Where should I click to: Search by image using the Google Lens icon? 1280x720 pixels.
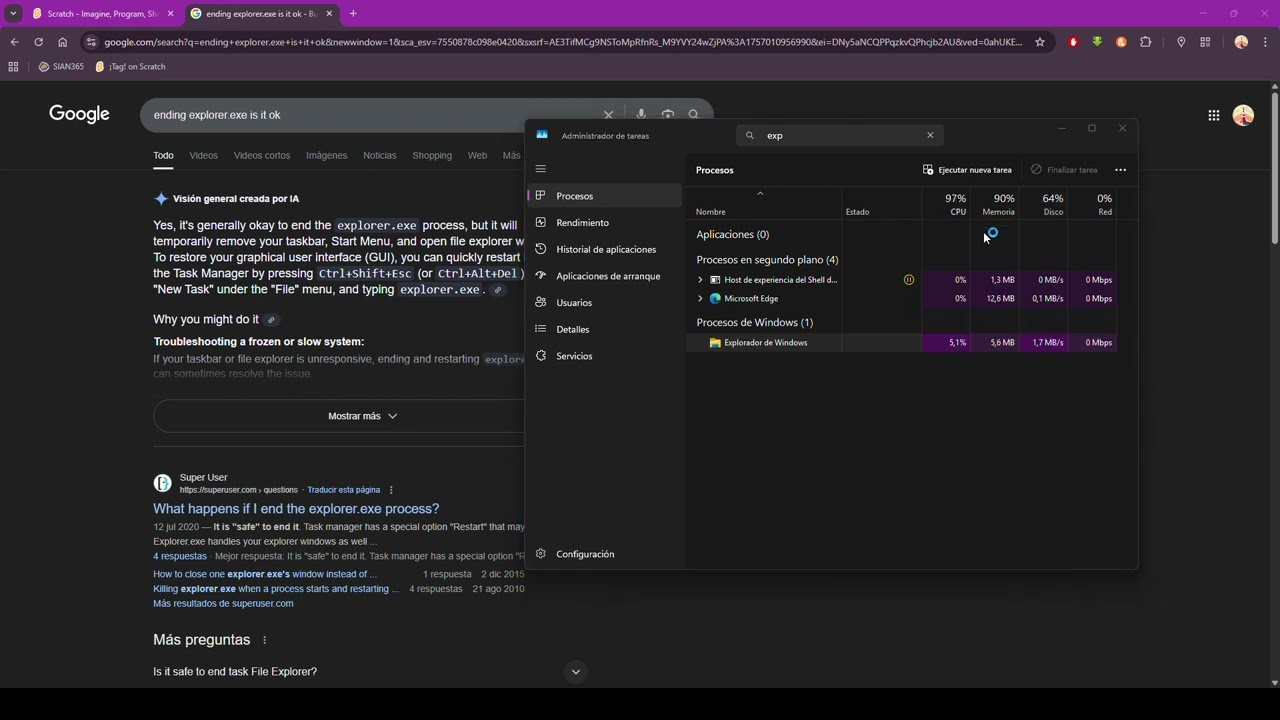(x=667, y=115)
